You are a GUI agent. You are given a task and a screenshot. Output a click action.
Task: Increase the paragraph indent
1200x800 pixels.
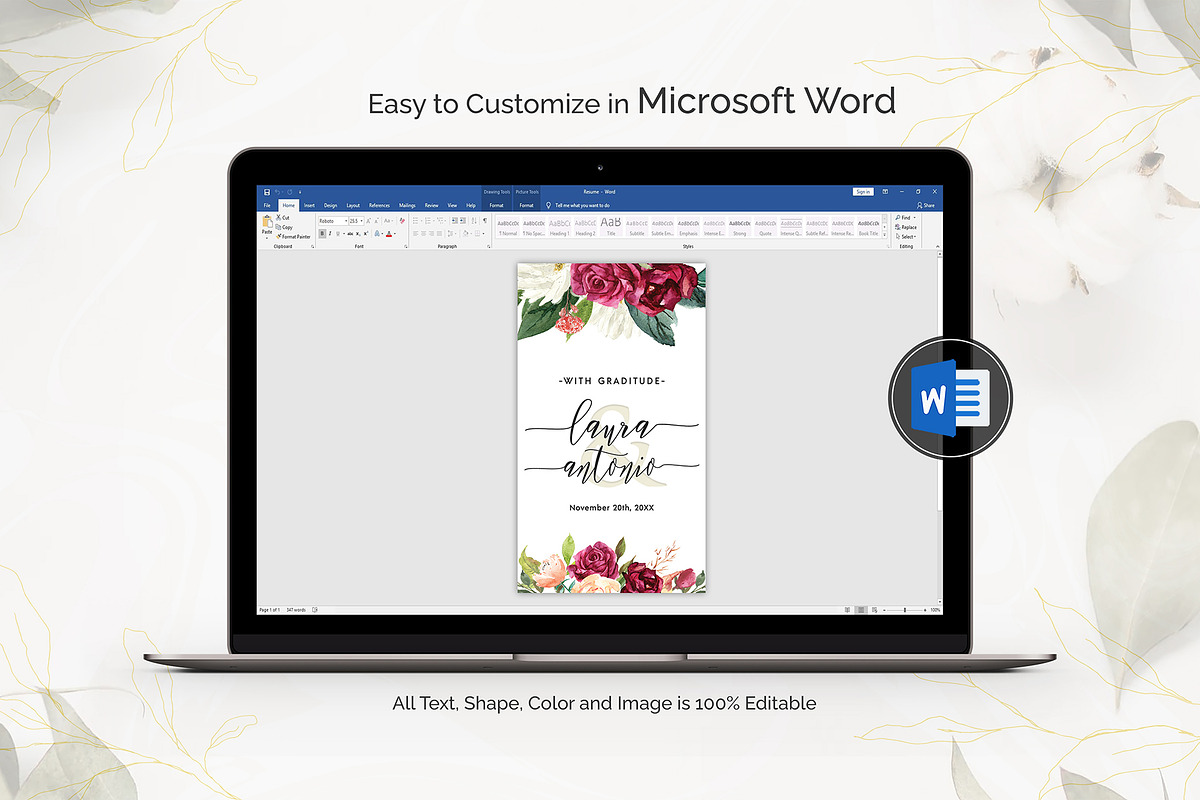[462, 220]
